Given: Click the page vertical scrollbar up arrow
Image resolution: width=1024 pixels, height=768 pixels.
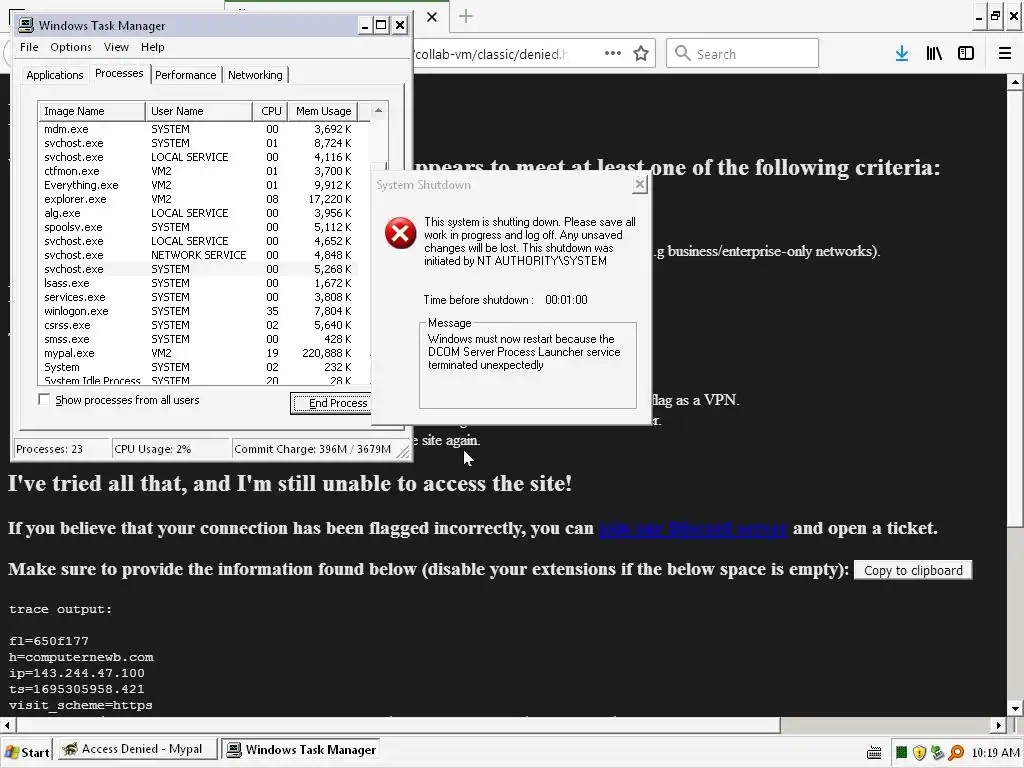Looking at the screenshot, I should coord(1015,82).
